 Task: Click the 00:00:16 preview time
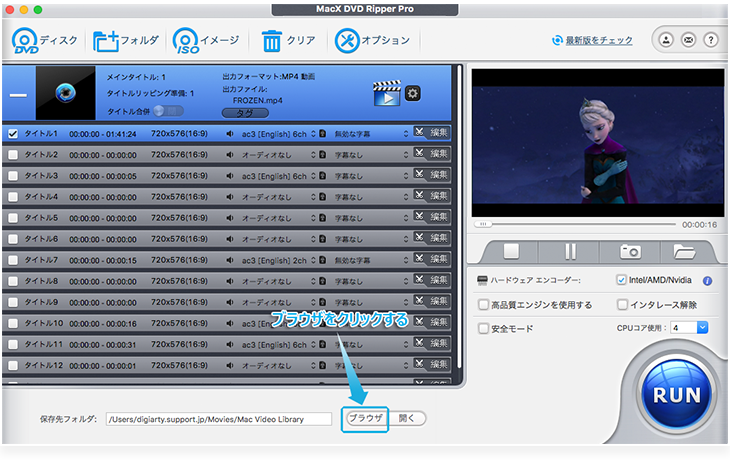699,225
